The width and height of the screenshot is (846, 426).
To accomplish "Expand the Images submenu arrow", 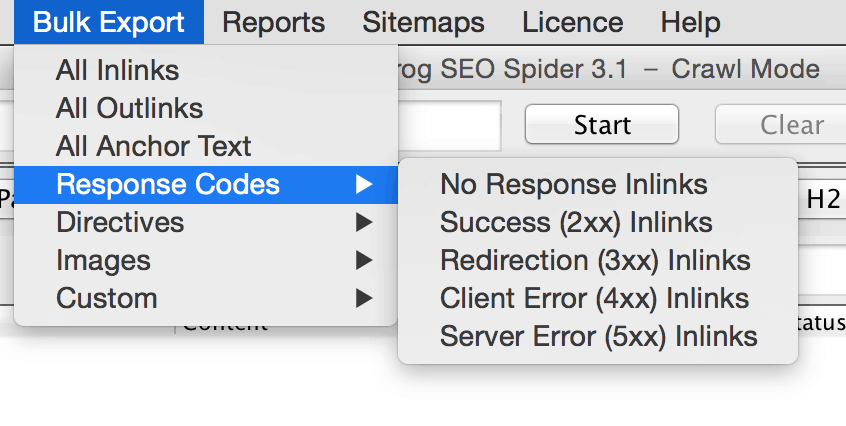I will tap(365, 260).
